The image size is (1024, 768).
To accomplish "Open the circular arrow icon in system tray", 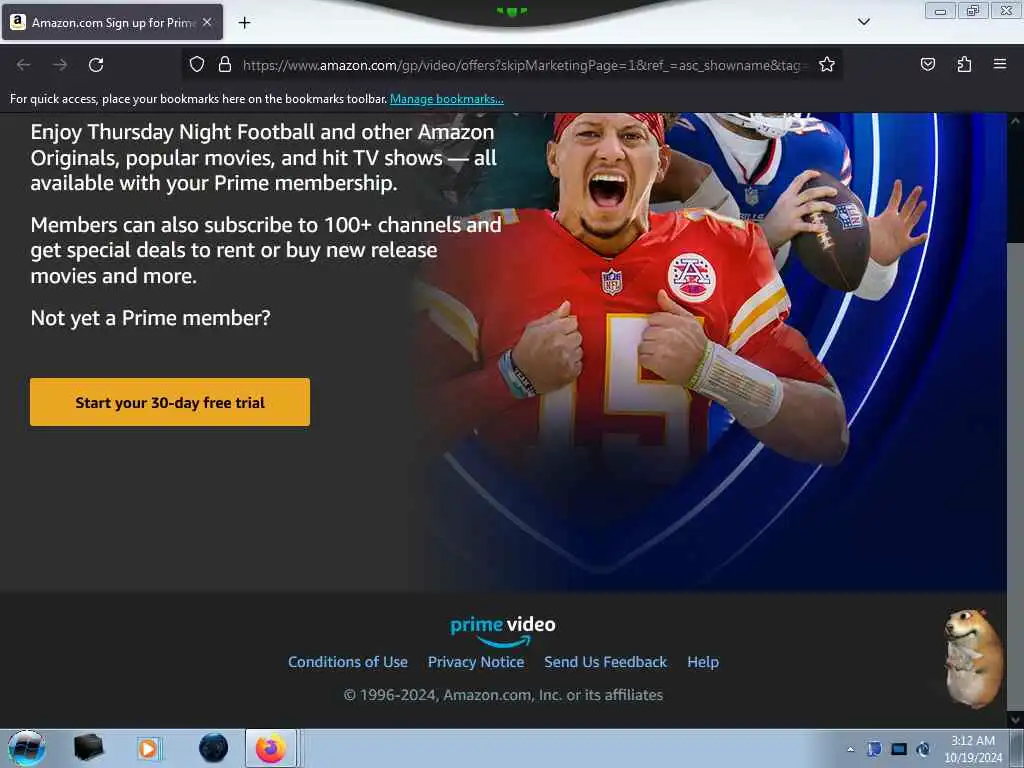I will click(923, 749).
